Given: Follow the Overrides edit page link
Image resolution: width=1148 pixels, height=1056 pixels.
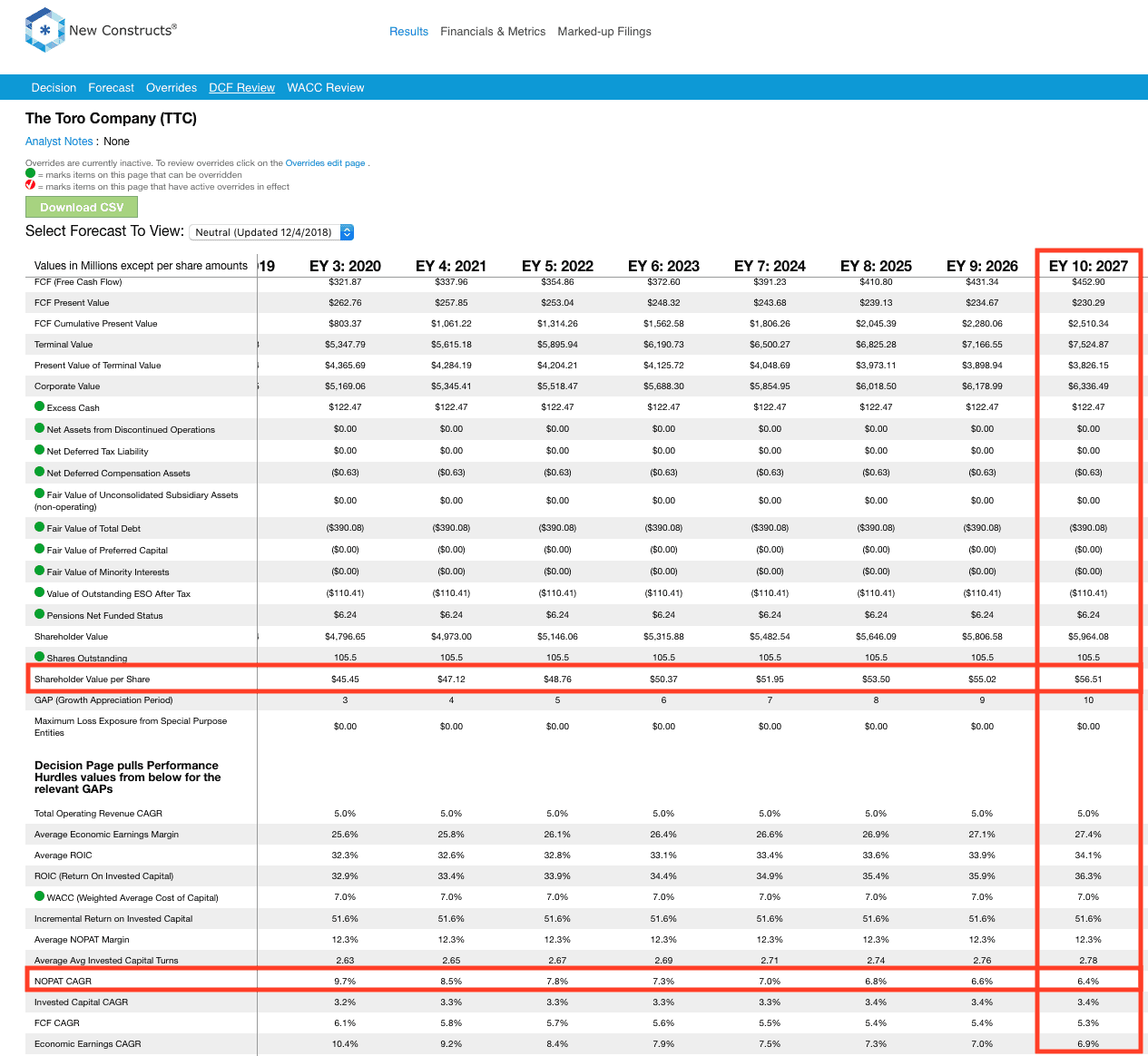Looking at the screenshot, I should pyautogui.click(x=325, y=163).
